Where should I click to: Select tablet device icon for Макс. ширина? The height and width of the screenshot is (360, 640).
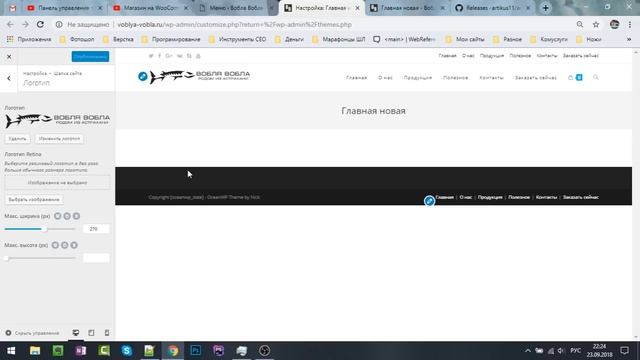(67, 216)
